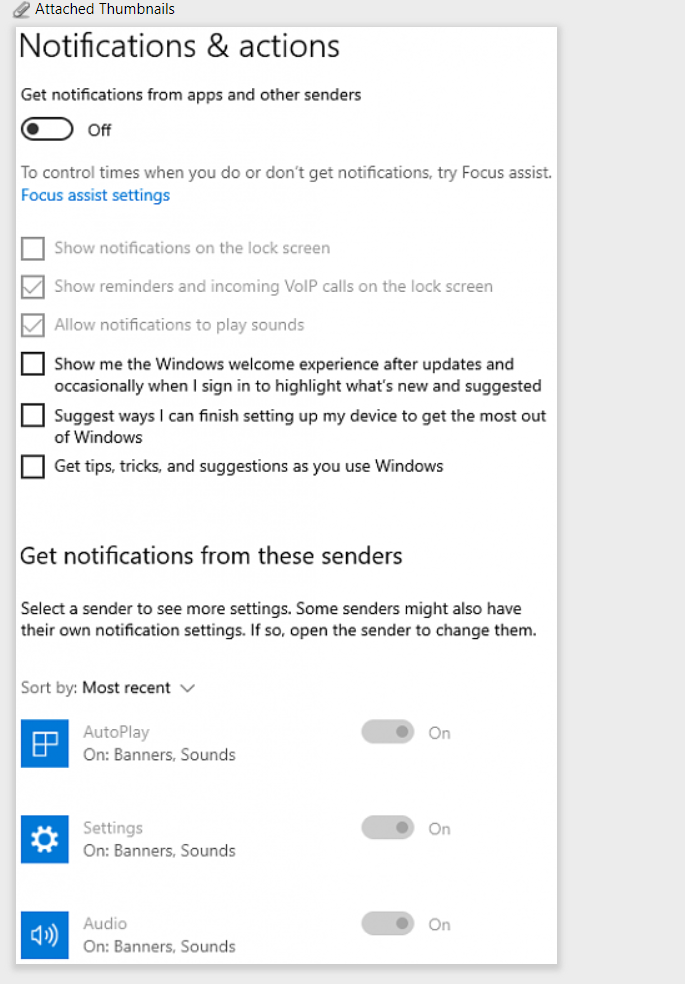This screenshot has height=984, width=685.
Task: Open the Sort by dropdown
Action: point(138,688)
